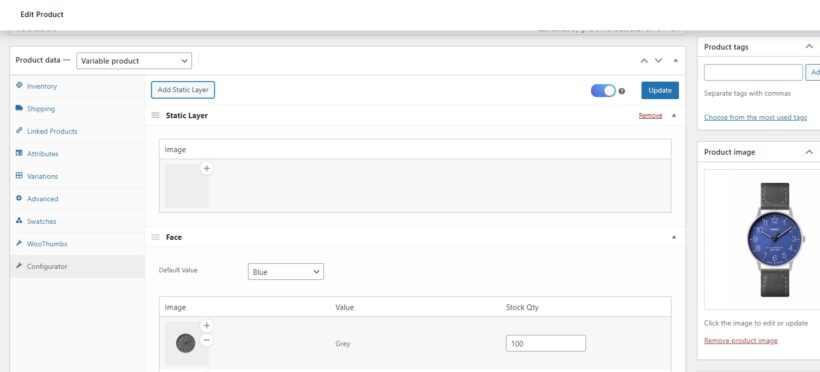Click Choose from the most used tags
Image resolution: width=820 pixels, height=372 pixels.
pos(755,117)
